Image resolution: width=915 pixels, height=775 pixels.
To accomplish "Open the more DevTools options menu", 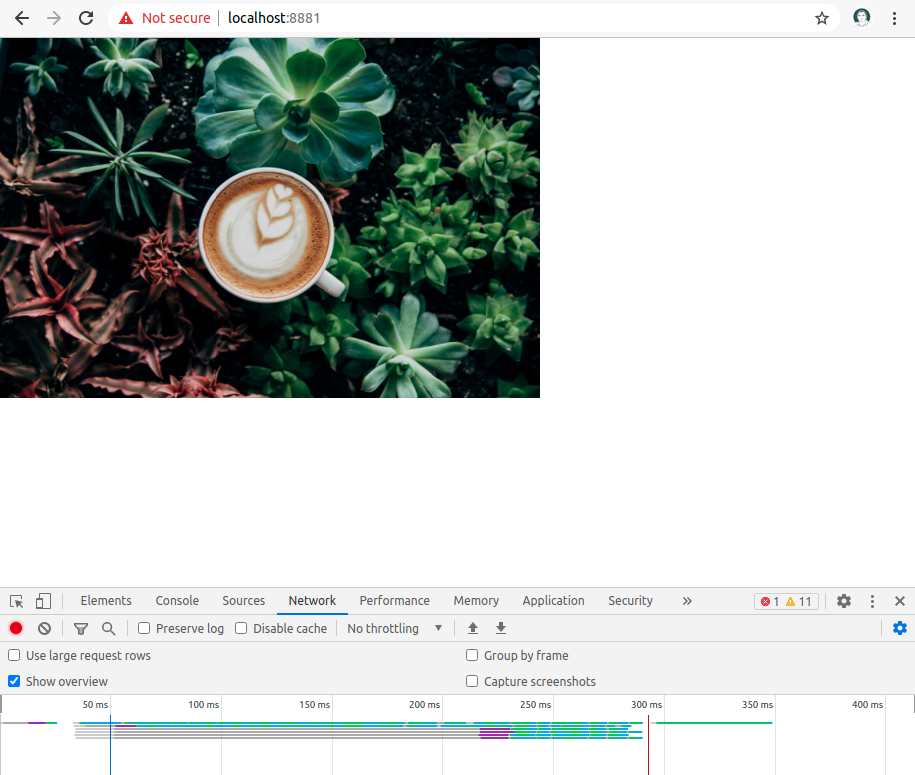I will (x=871, y=600).
